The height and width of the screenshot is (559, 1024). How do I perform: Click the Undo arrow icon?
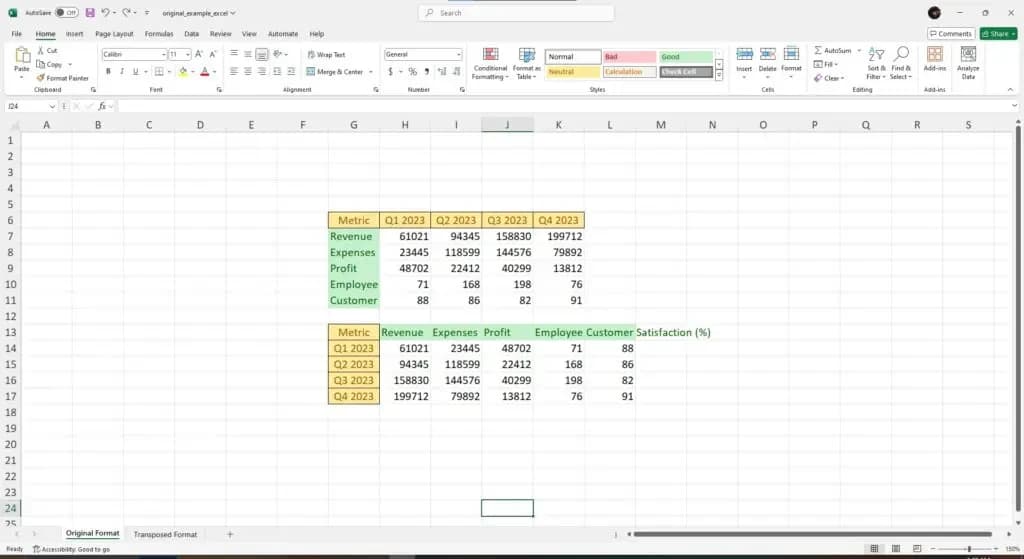[x=105, y=12]
